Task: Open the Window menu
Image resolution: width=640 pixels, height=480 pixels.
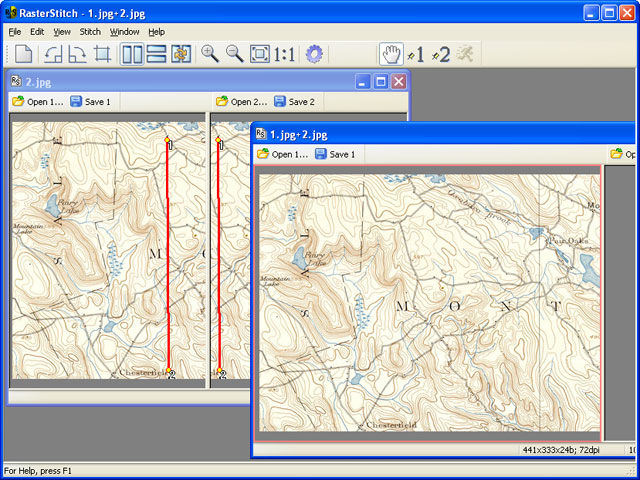Action: 124,32
